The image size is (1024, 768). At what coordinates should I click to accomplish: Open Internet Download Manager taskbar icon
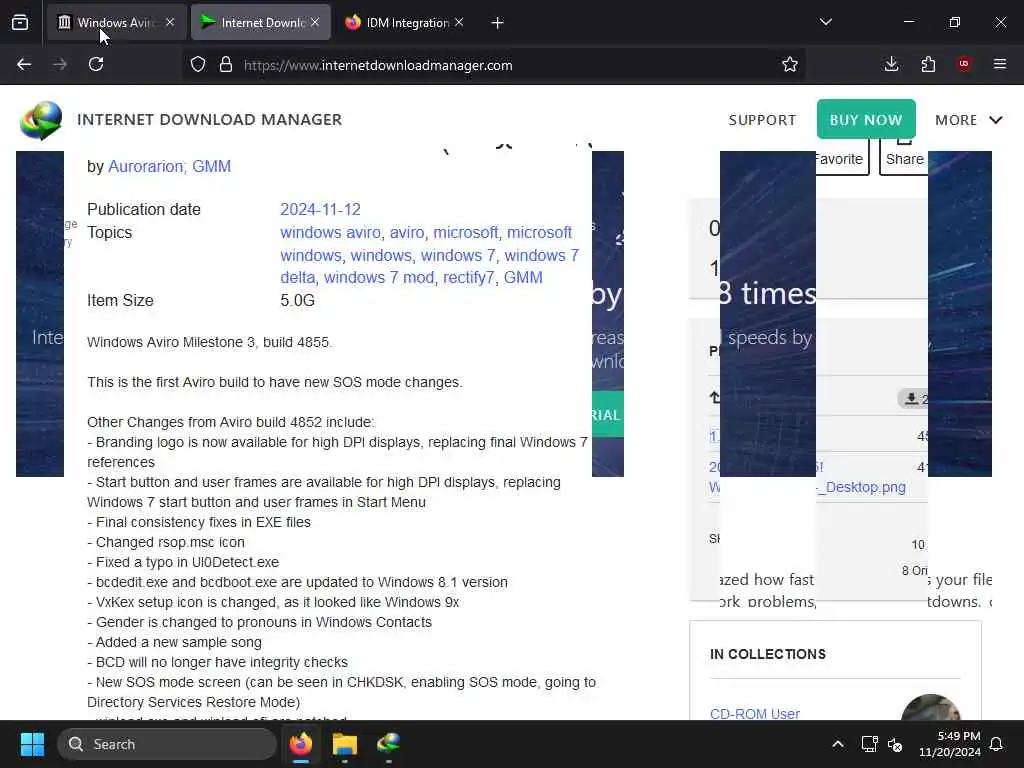click(x=389, y=744)
